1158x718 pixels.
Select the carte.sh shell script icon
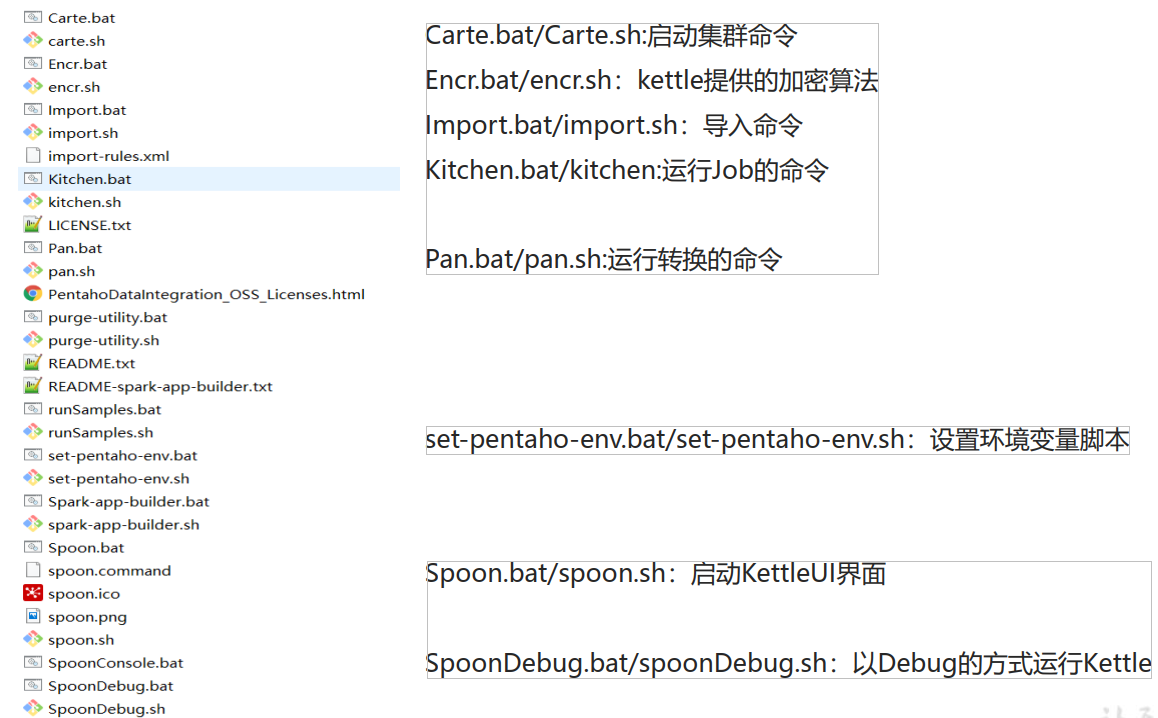33,40
